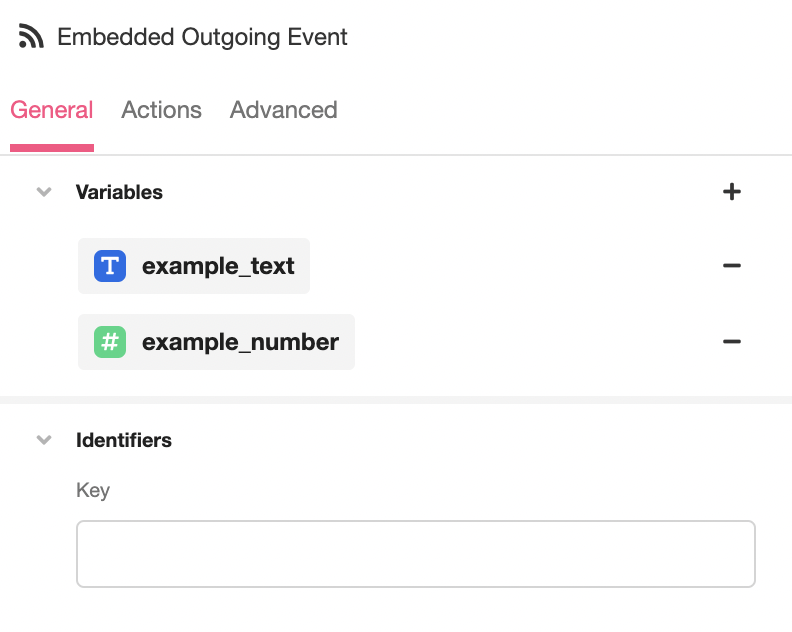Remove the example_number variable
The height and width of the screenshot is (632, 792).
[731, 342]
